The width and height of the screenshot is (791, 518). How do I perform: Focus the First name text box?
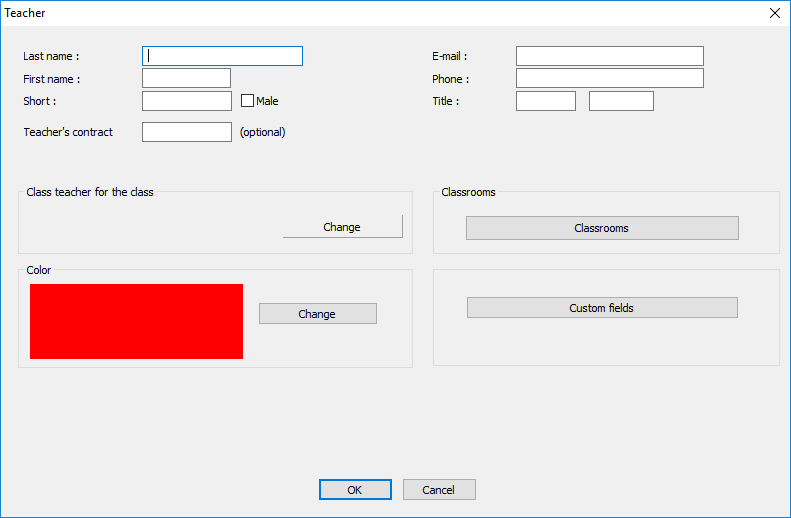[x=186, y=78]
